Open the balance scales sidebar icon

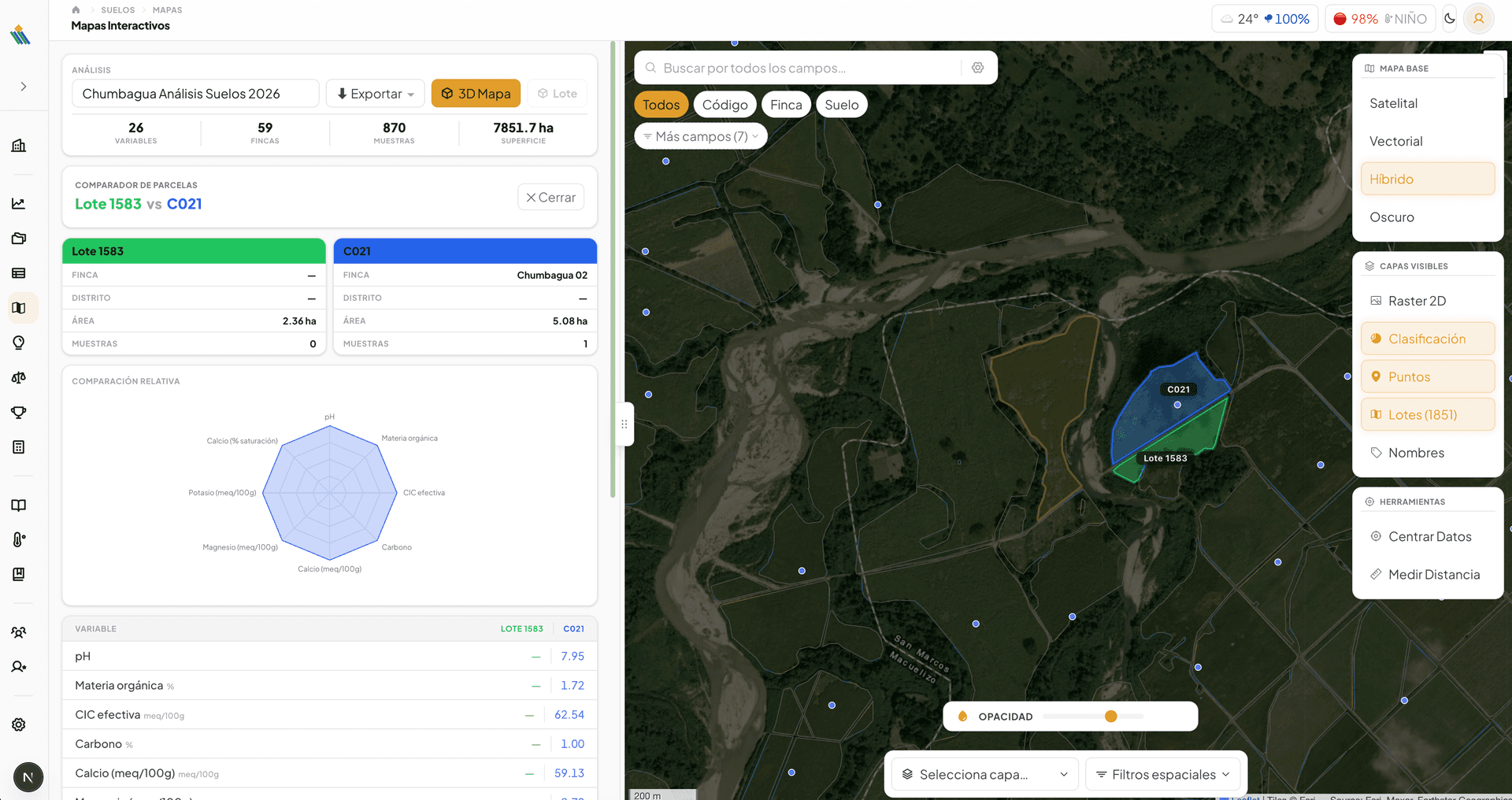pos(19,377)
